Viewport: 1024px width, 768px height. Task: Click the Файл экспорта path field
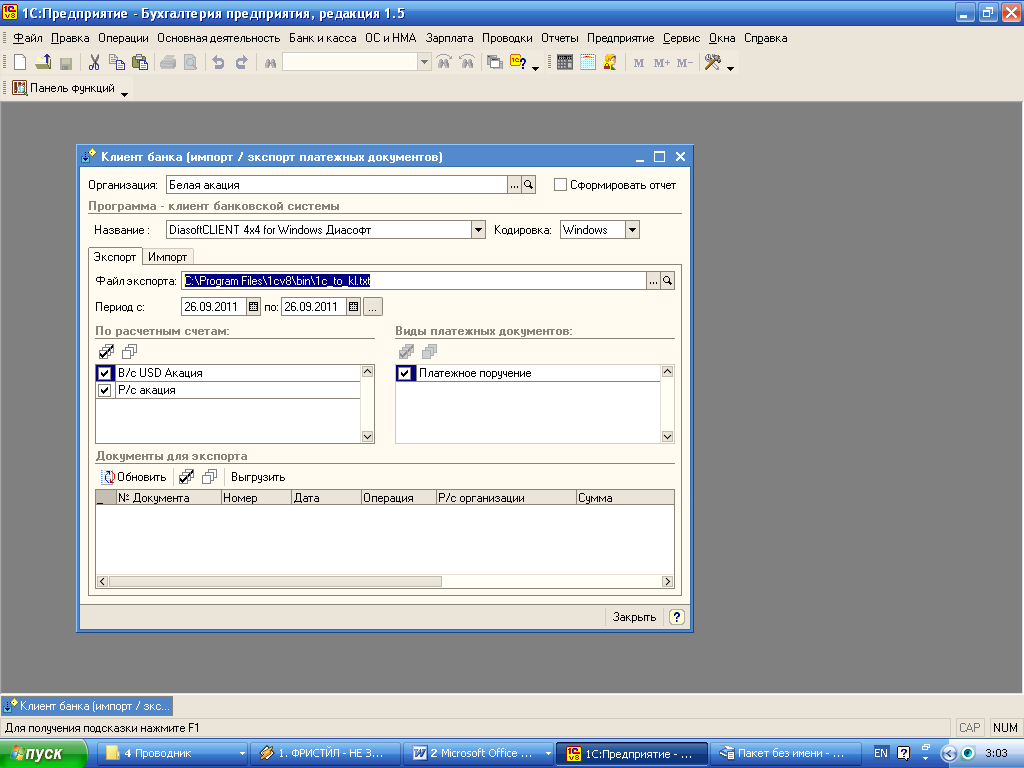pos(414,281)
